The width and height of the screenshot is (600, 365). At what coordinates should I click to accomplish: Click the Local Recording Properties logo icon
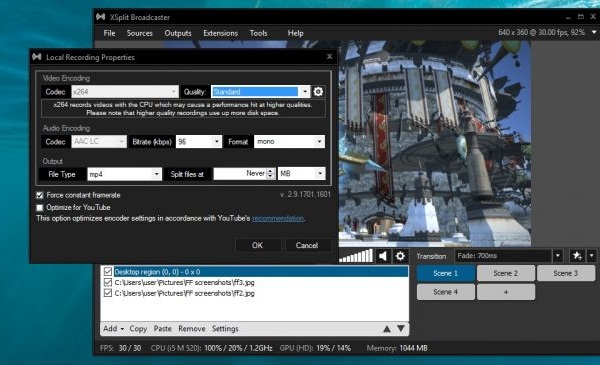pyautogui.click(x=37, y=57)
